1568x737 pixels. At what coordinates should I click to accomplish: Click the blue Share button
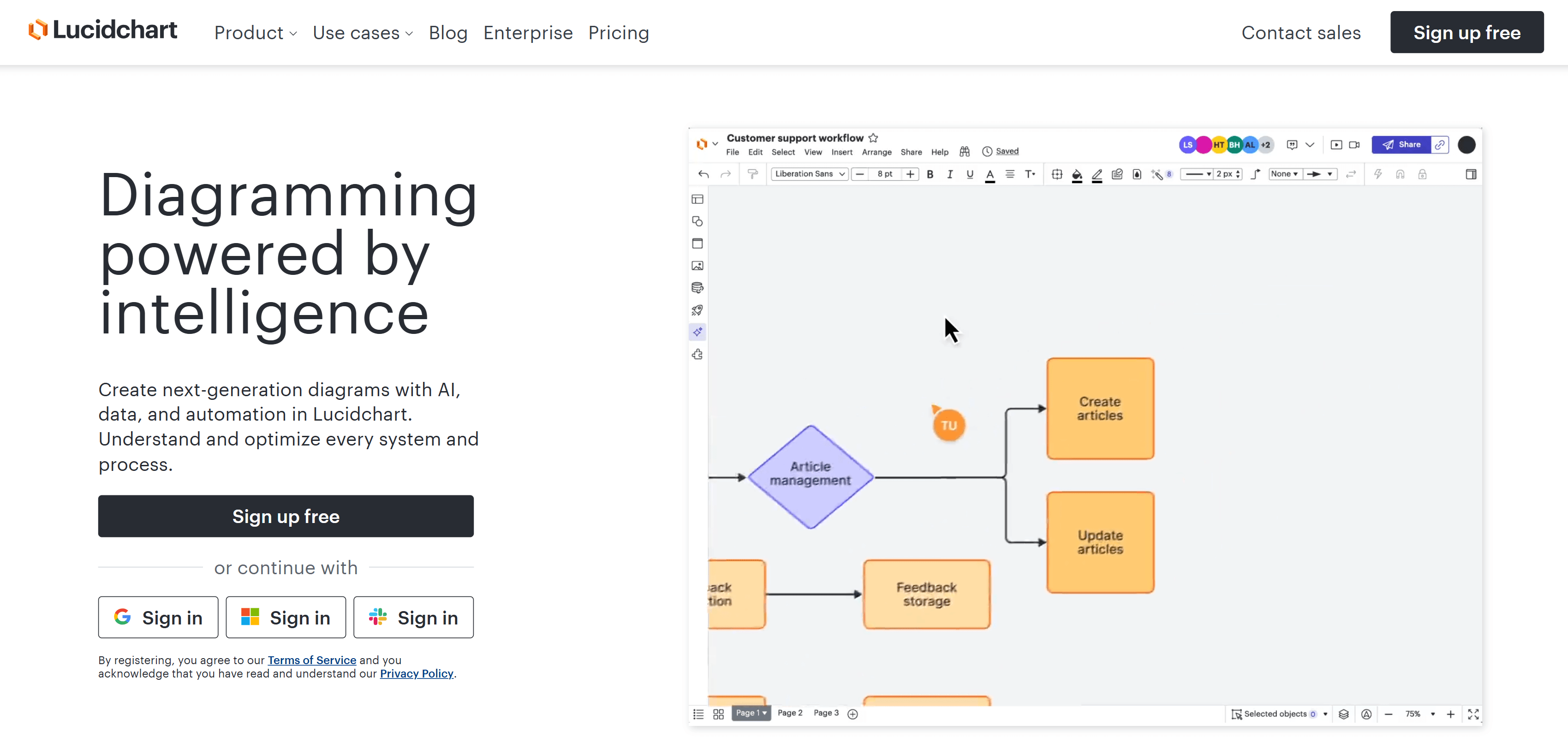(1401, 145)
